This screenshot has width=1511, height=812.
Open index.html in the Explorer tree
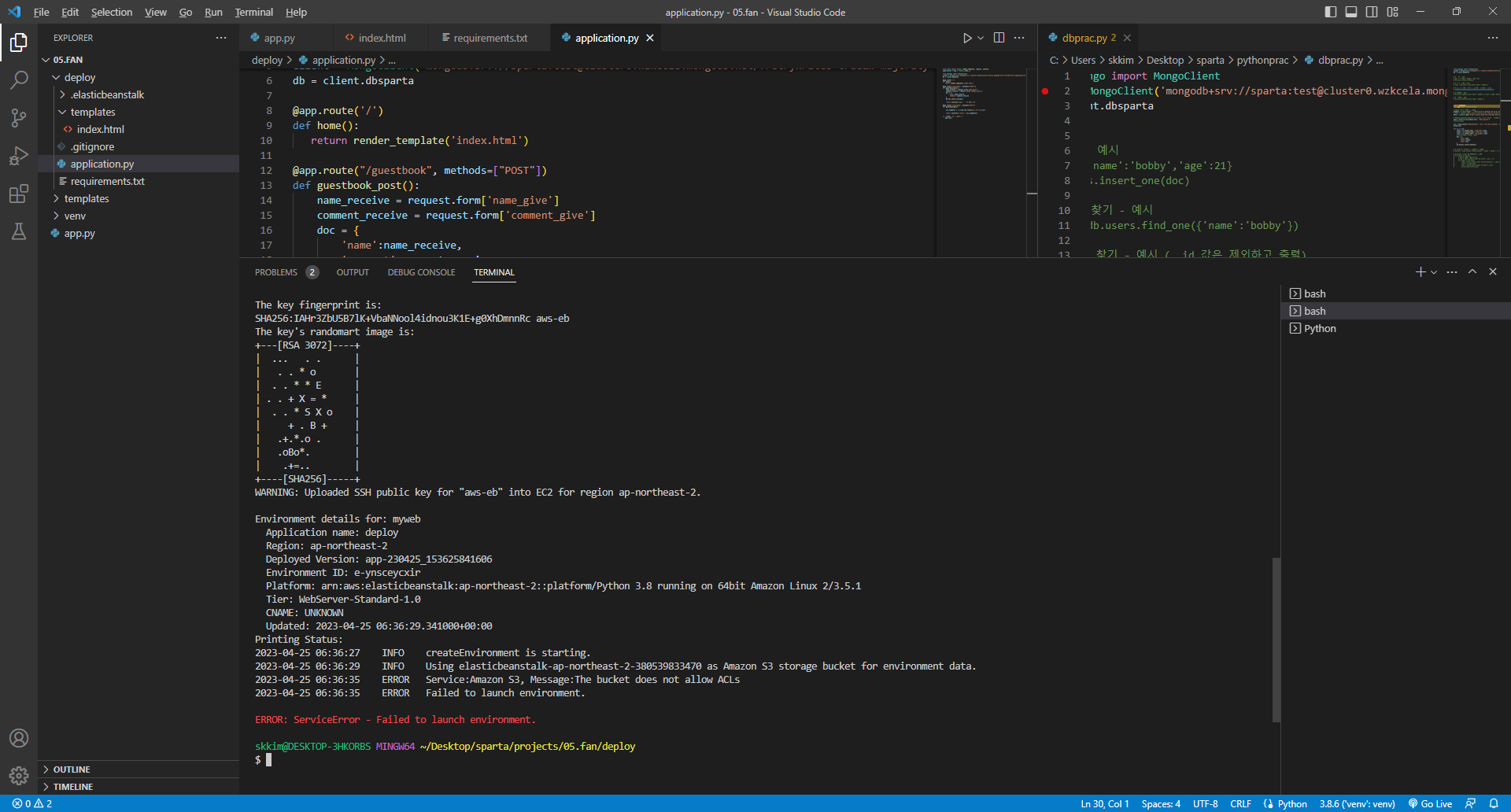click(x=139, y=129)
